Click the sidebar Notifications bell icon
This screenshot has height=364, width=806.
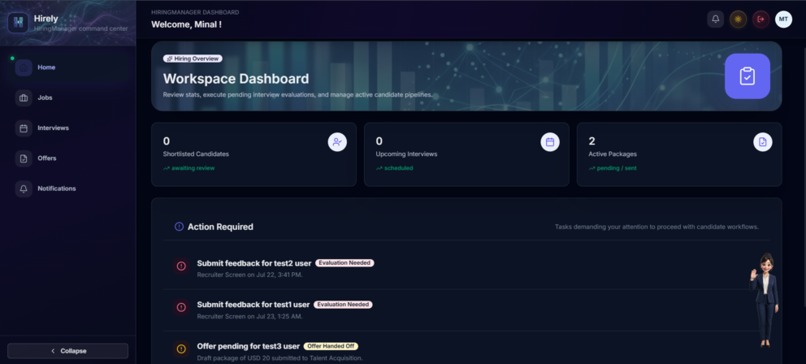(24, 189)
